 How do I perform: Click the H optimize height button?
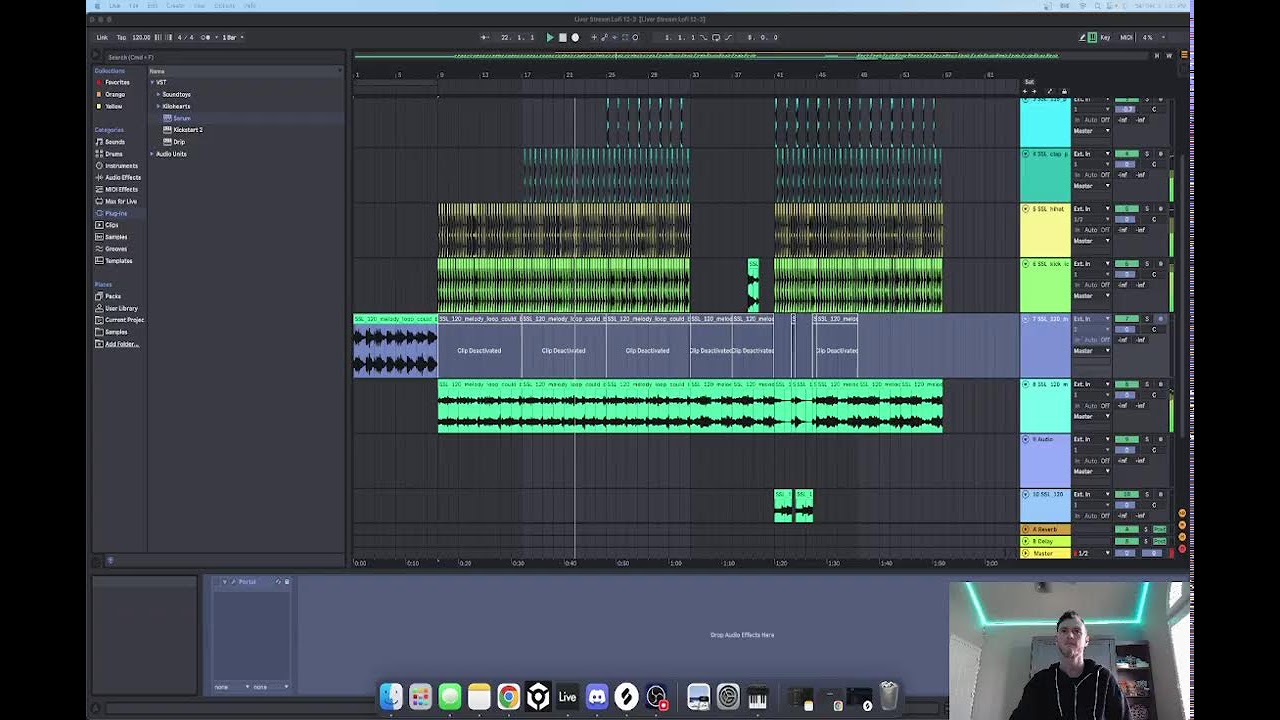(1157, 55)
